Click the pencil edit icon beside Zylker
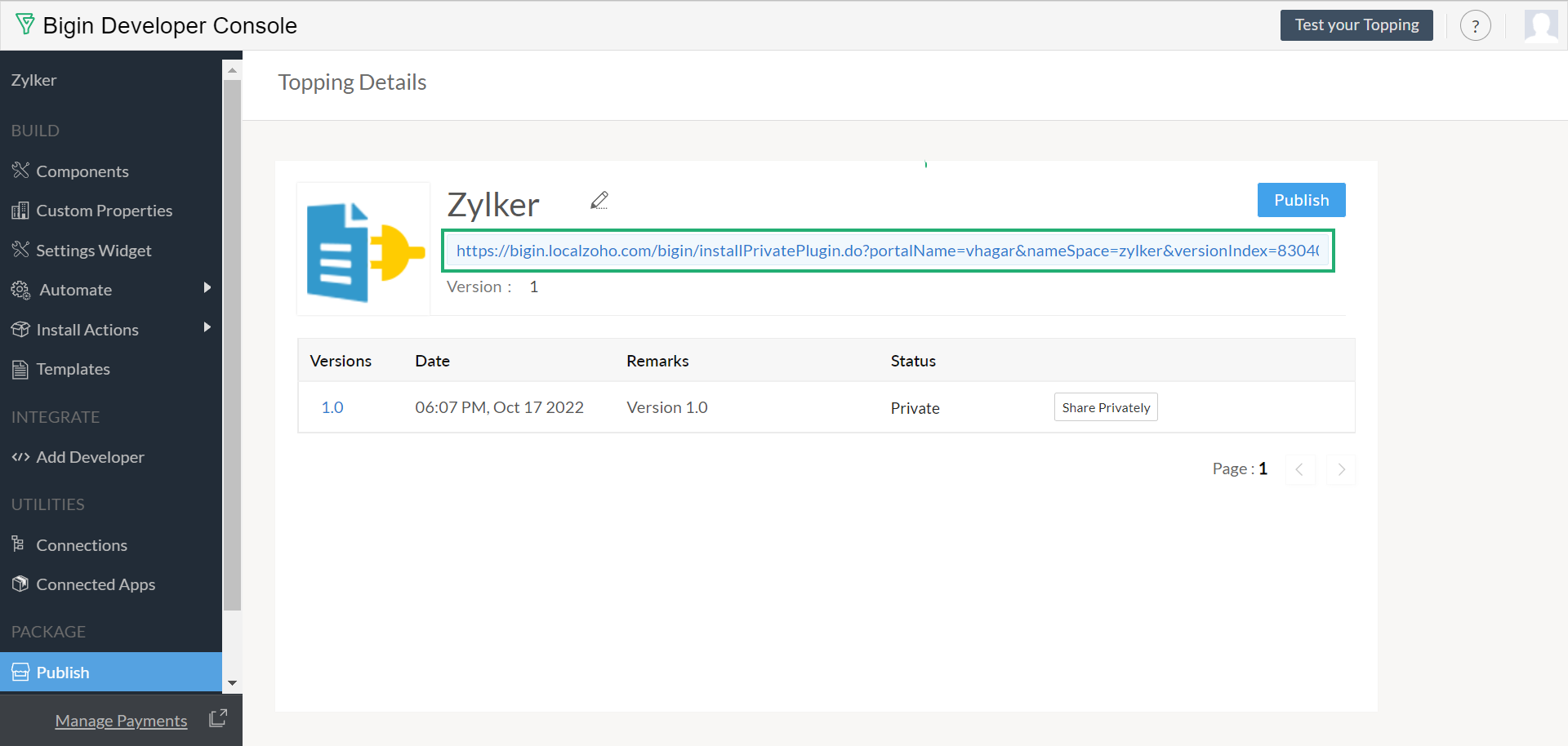Screen dimensions: 1568x746 coord(599,201)
